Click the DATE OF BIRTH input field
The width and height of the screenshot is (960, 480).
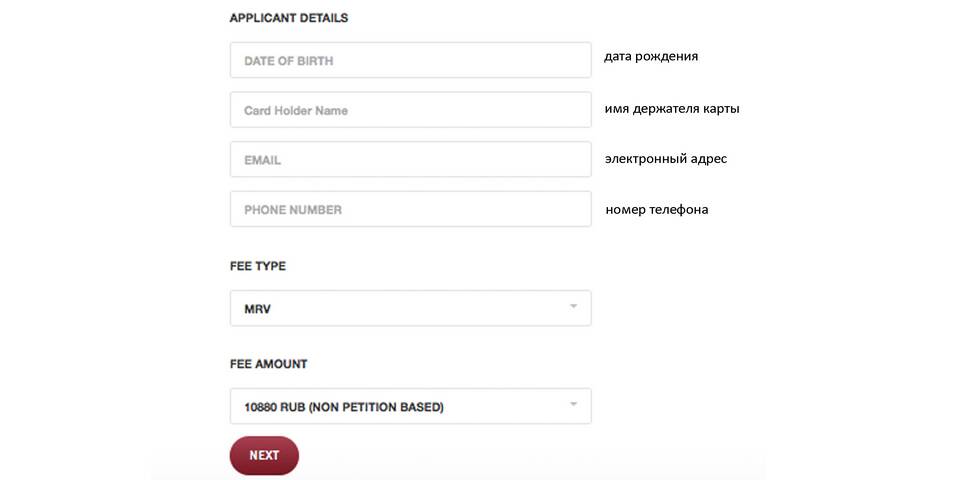[x=410, y=60]
